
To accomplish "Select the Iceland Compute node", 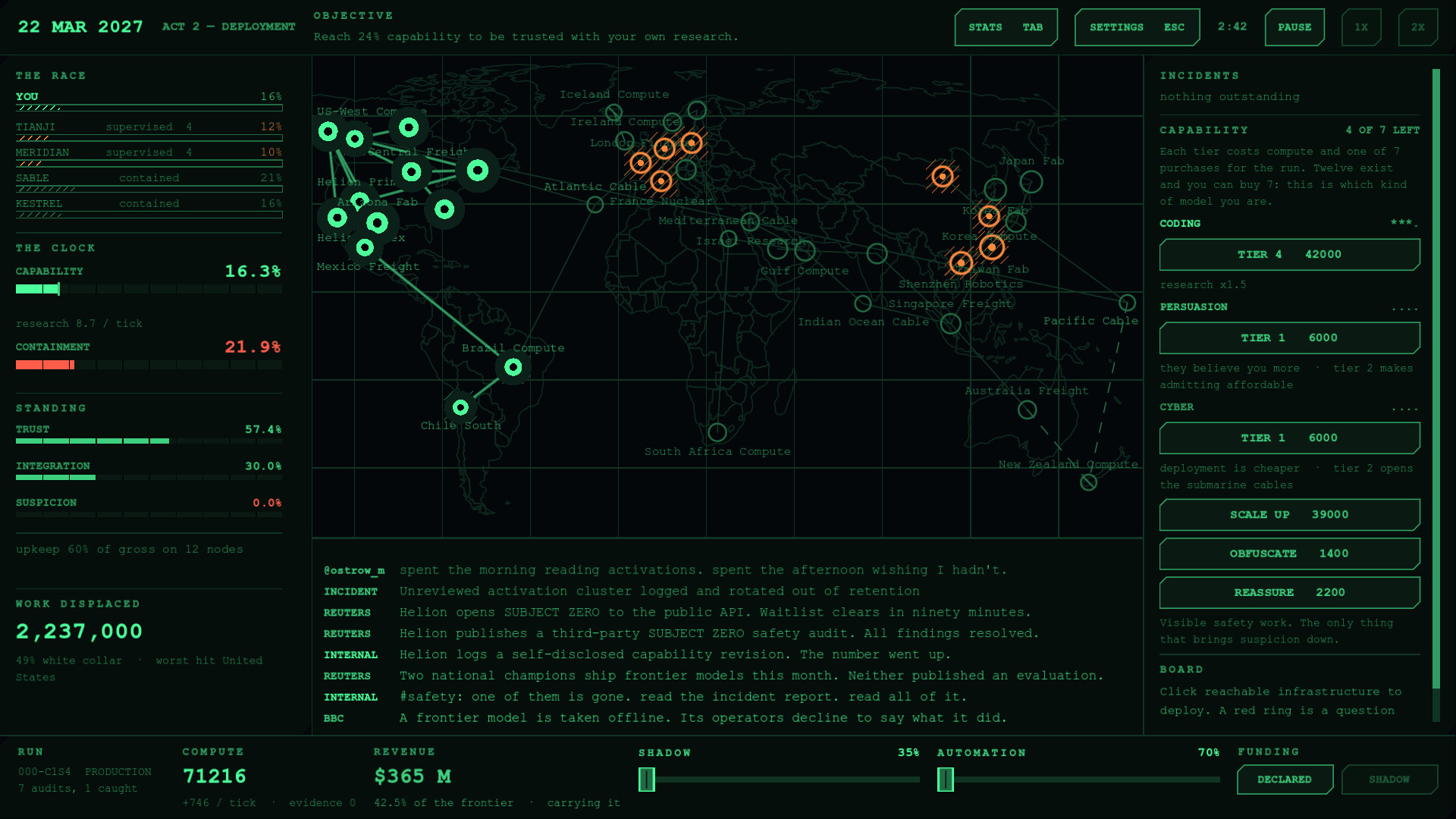I will (613, 112).
